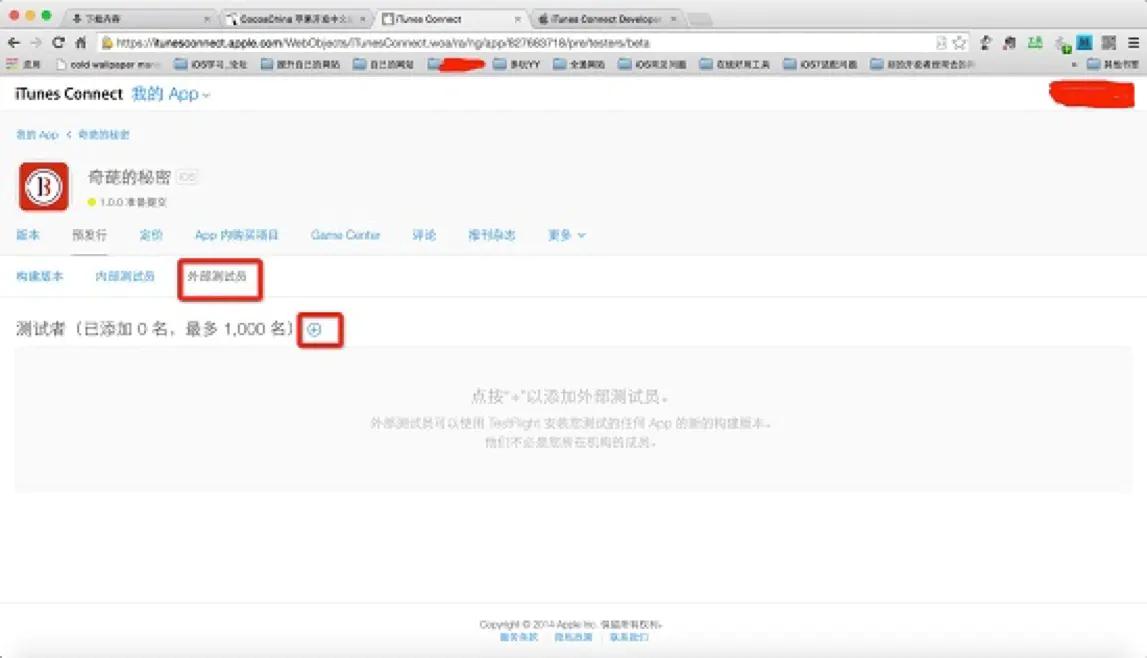Image resolution: width=1147 pixels, height=658 pixels.
Task: Click the green extension icon in toolbar
Action: pos(1035,43)
